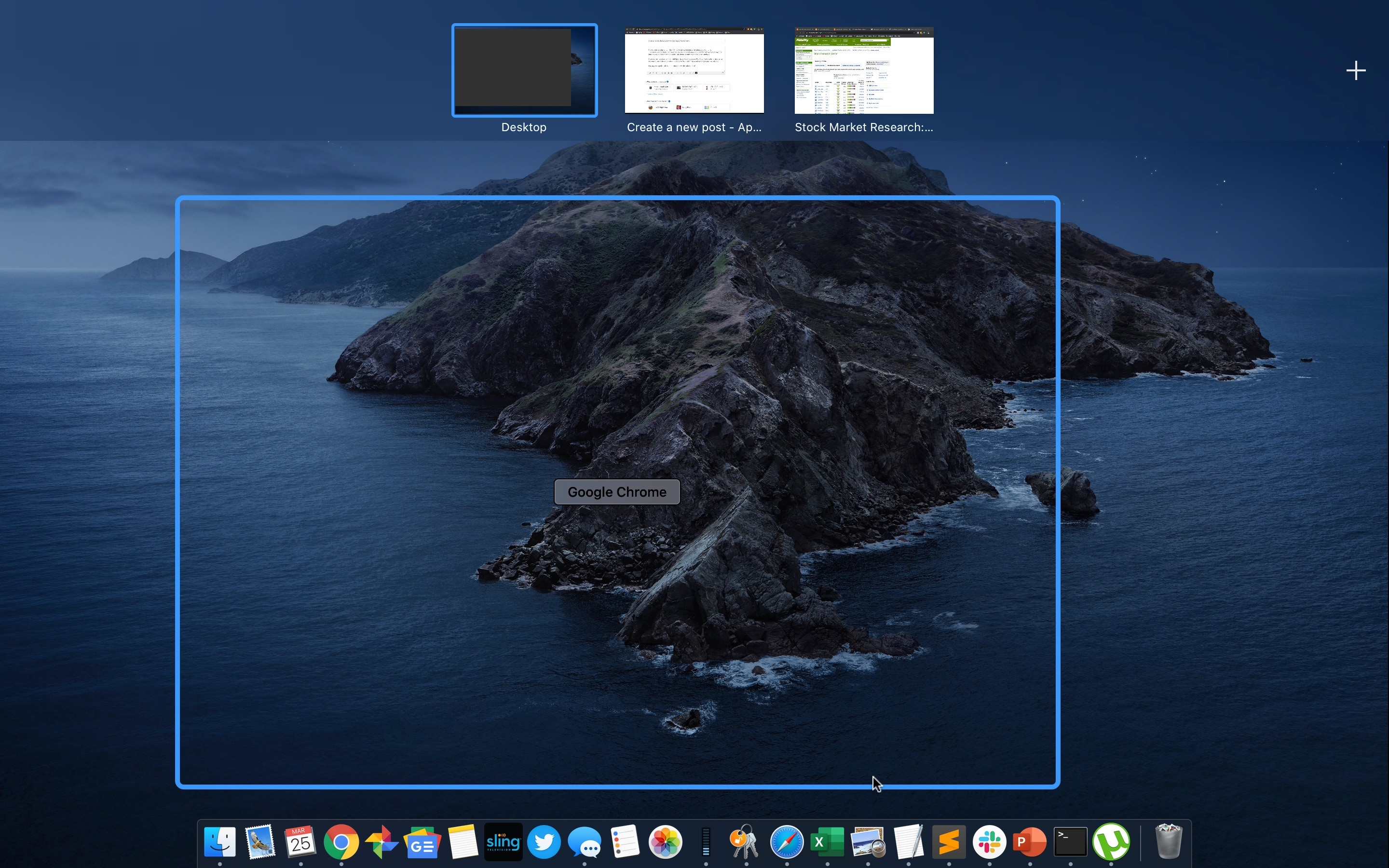Switch to Stock Market Research space
Image resolution: width=1389 pixels, height=868 pixels.
pyautogui.click(x=864, y=70)
